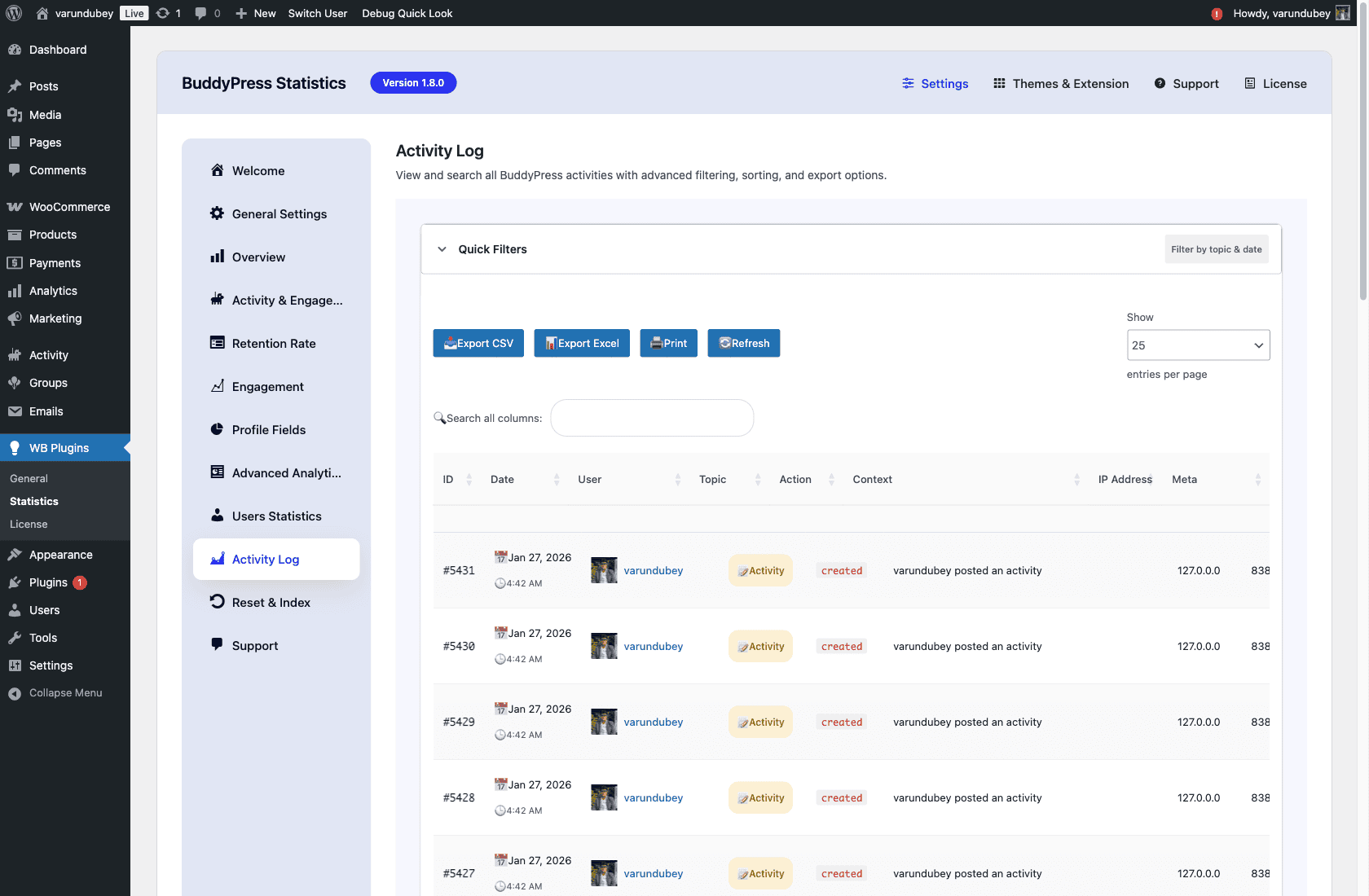Click the Dashboard gauge icon
The width and height of the screenshot is (1369, 896).
15,50
